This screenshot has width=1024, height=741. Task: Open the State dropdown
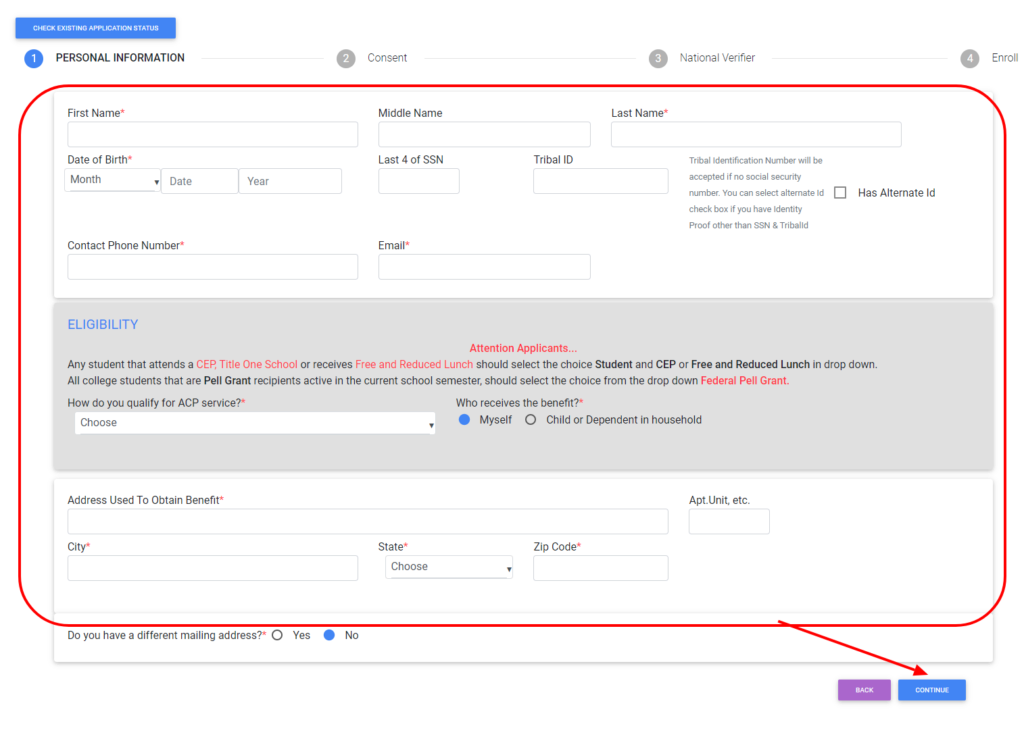coord(449,567)
